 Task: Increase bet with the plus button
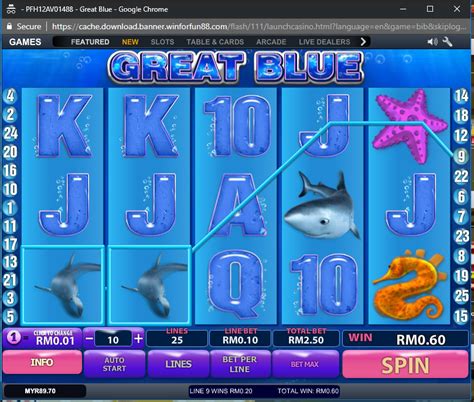138,339
